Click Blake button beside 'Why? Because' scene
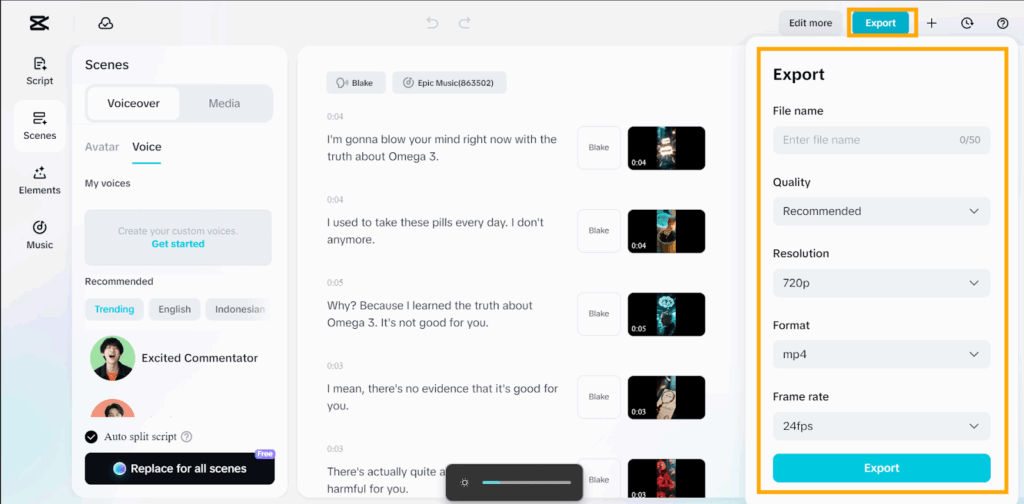The height and width of the screenshot is (504, 1024). pos(599,313)
